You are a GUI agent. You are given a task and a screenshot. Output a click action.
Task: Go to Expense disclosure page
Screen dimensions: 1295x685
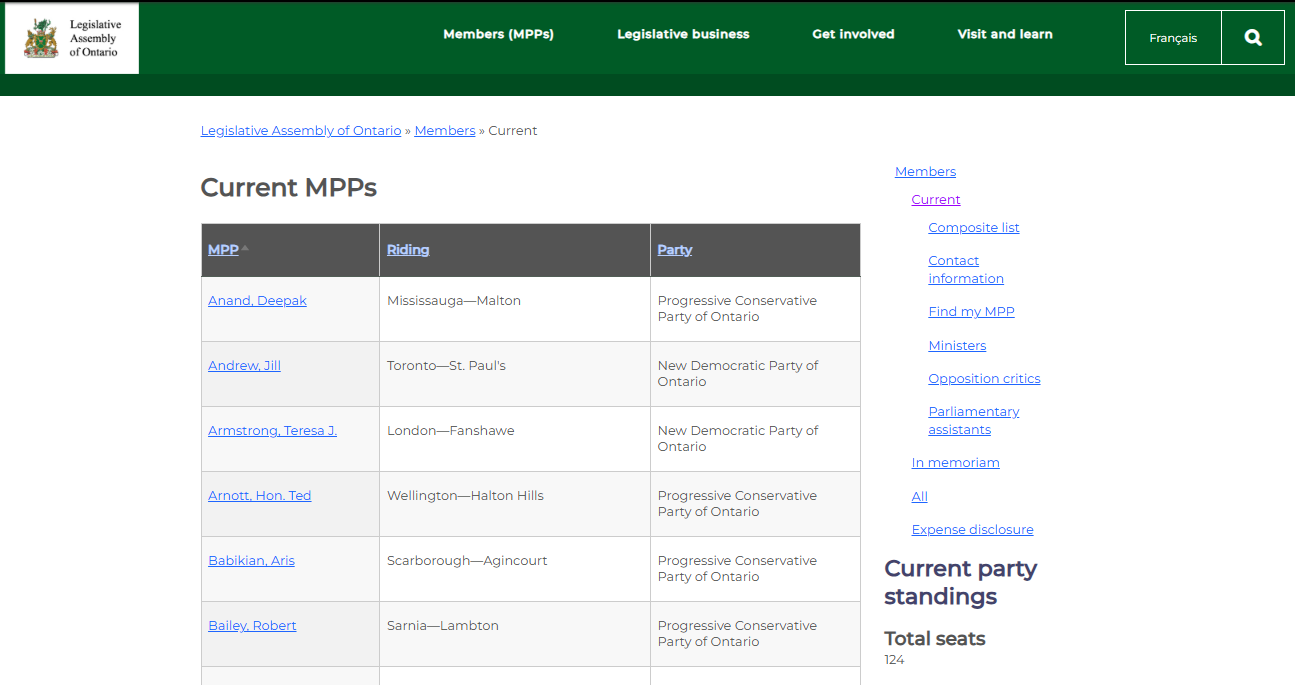click(x=972, y=530)
